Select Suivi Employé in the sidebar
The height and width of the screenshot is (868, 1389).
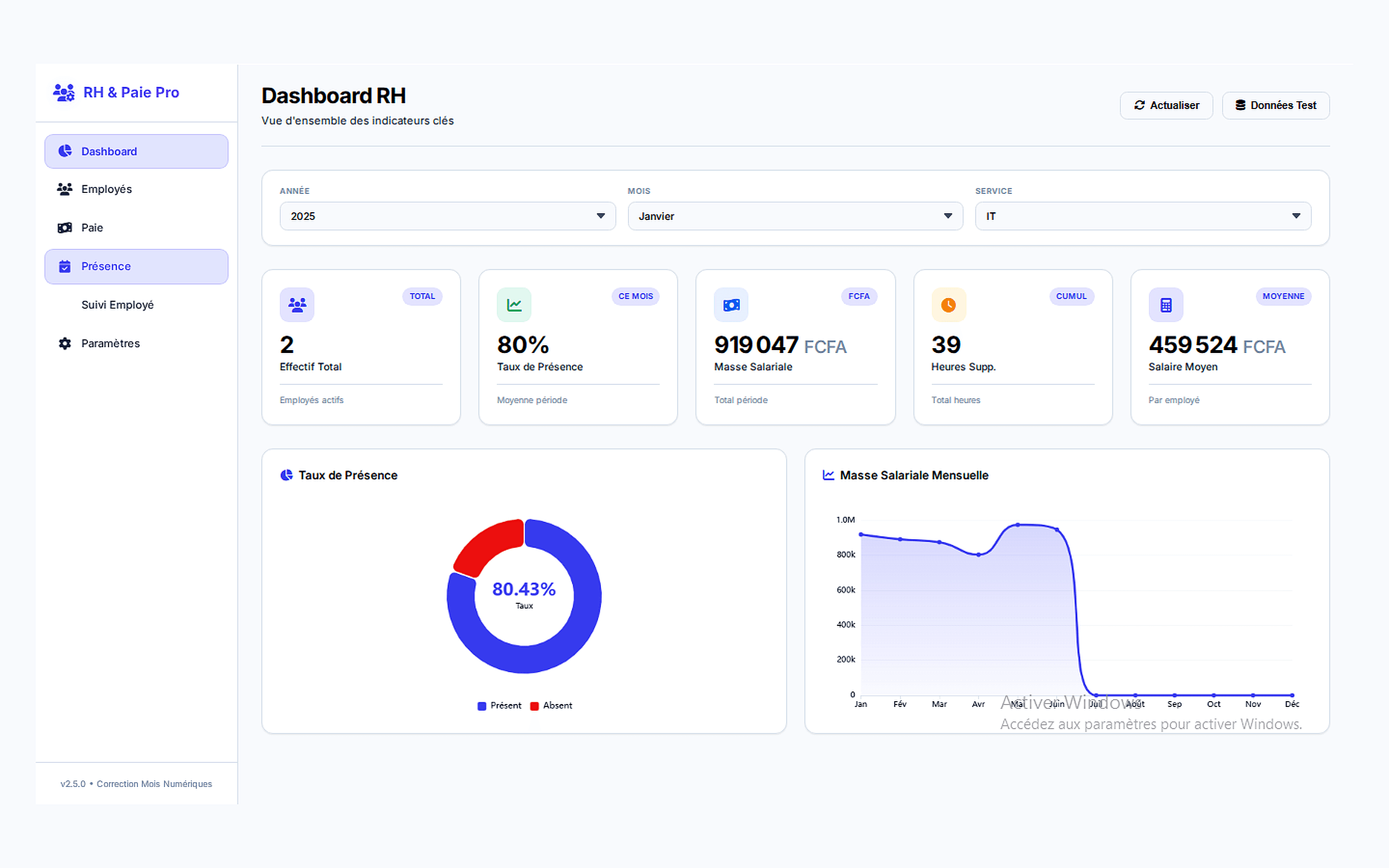click(117, 304)
